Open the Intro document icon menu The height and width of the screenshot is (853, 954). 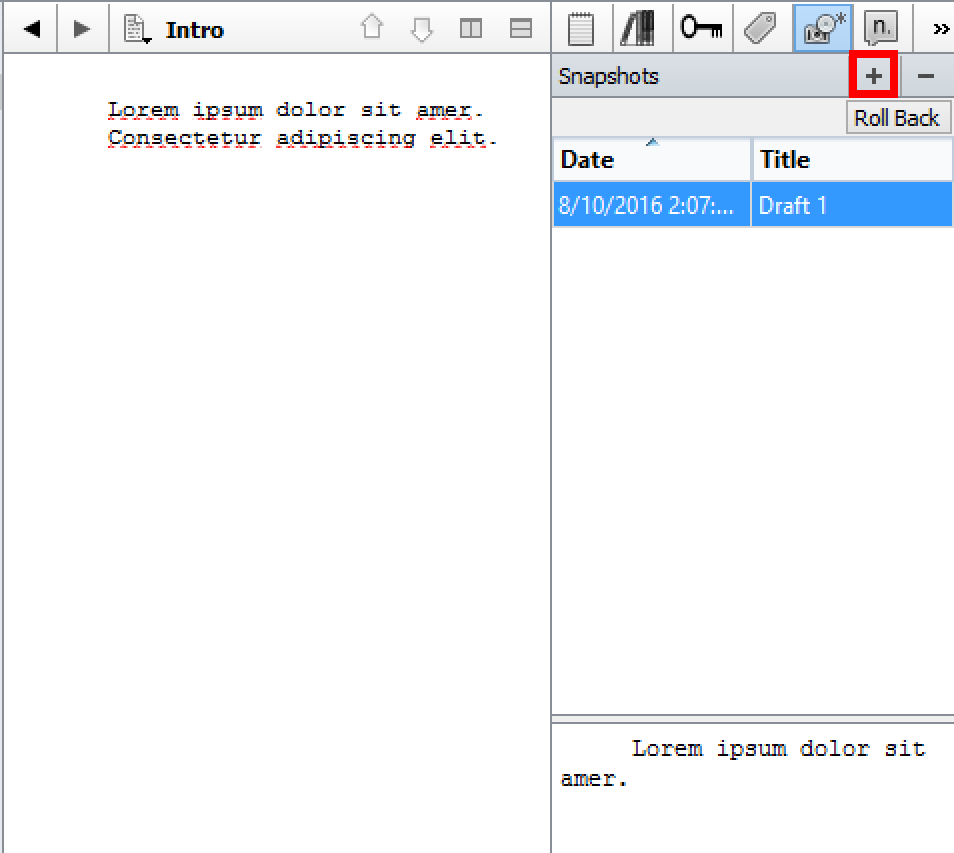point(138,29)
